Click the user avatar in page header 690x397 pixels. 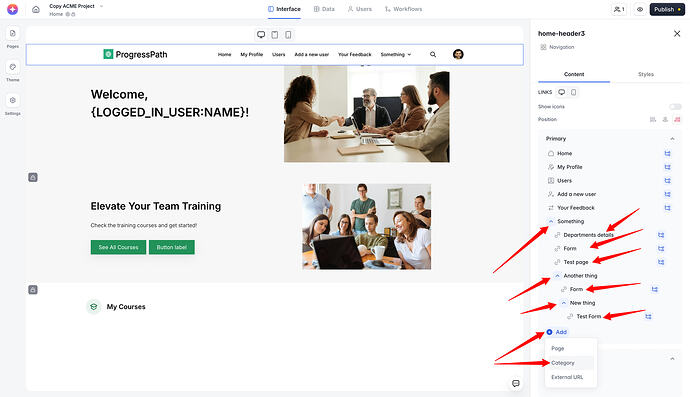point(458,54)
